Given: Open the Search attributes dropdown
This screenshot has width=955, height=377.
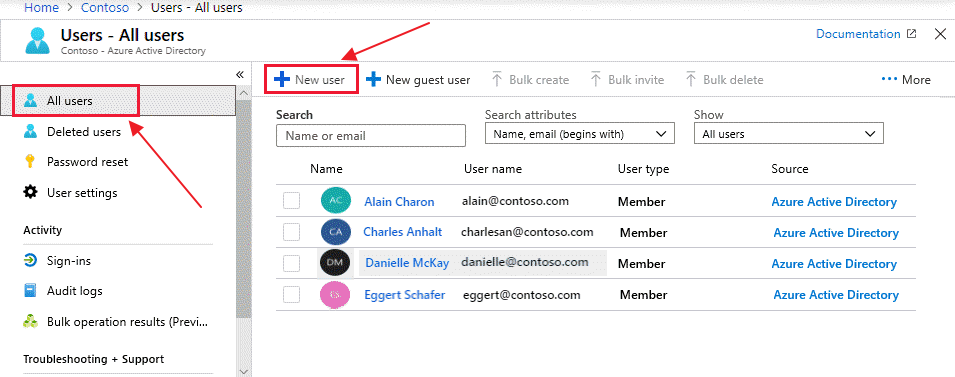Looking at the screenshot, I should click(x=580, y=134).
